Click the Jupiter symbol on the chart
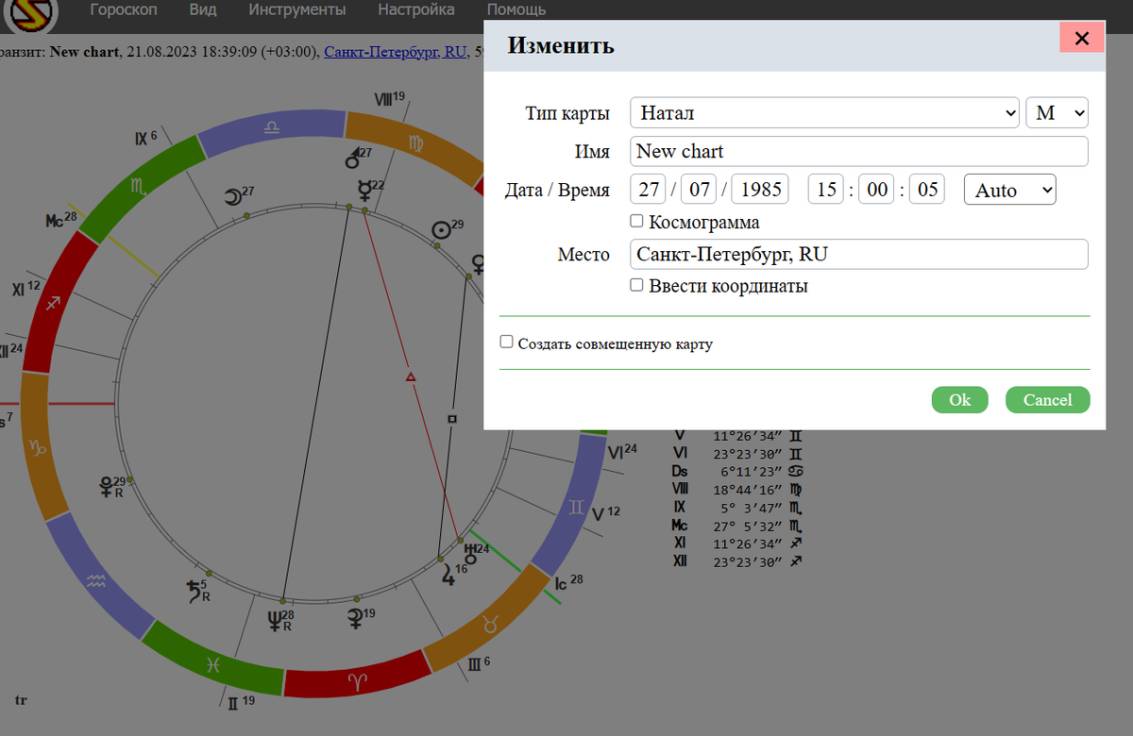 coord(448,576)
